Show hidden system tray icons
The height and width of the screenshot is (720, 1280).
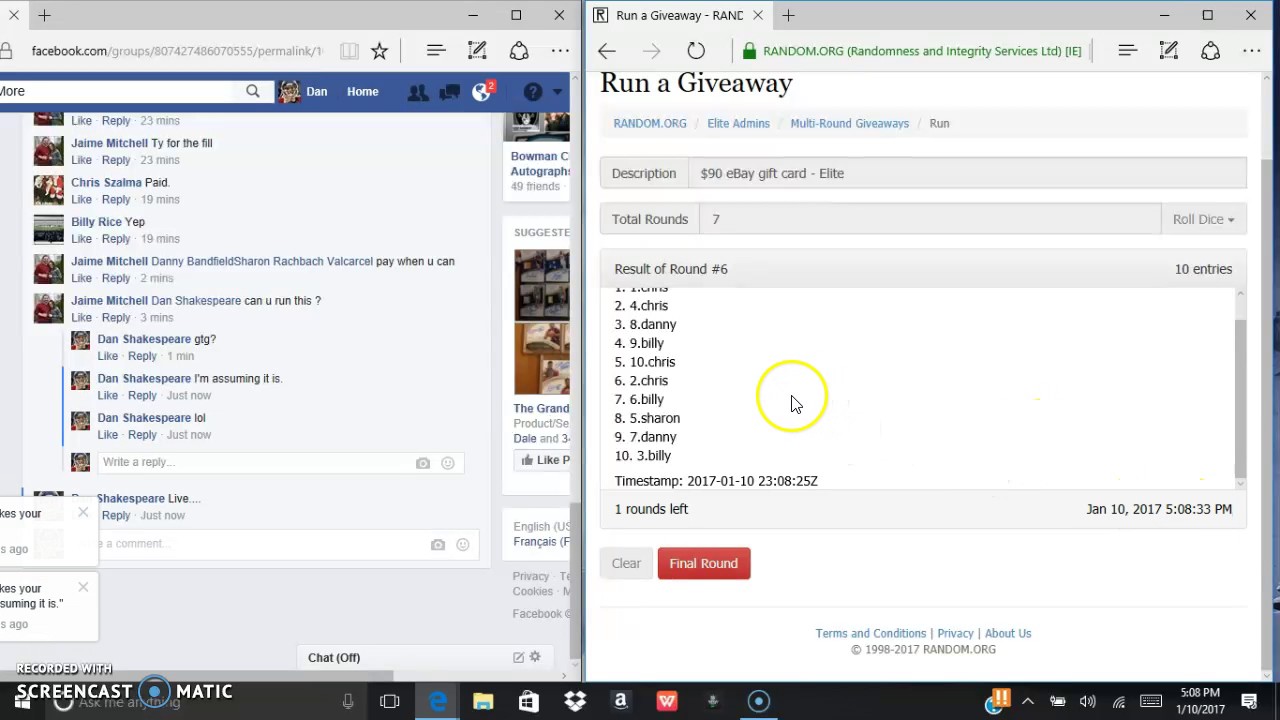click(x=1028, y=701)
